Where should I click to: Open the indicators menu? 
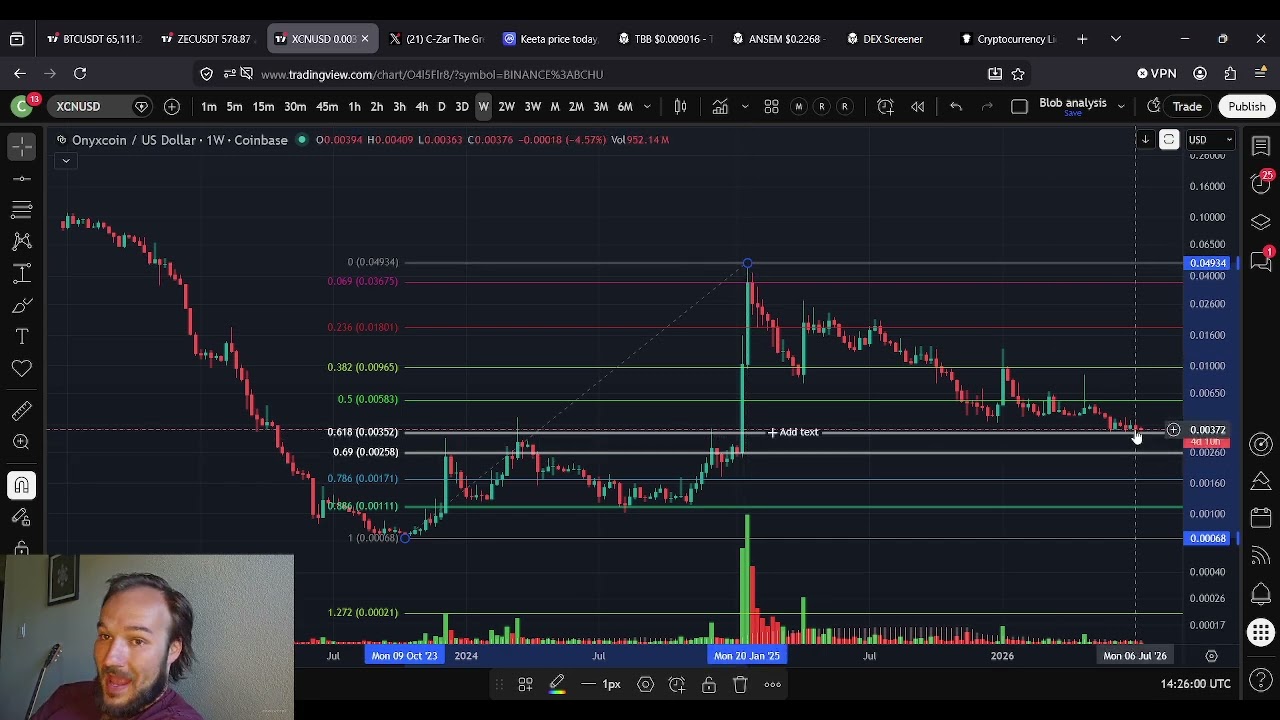(720, 106)
